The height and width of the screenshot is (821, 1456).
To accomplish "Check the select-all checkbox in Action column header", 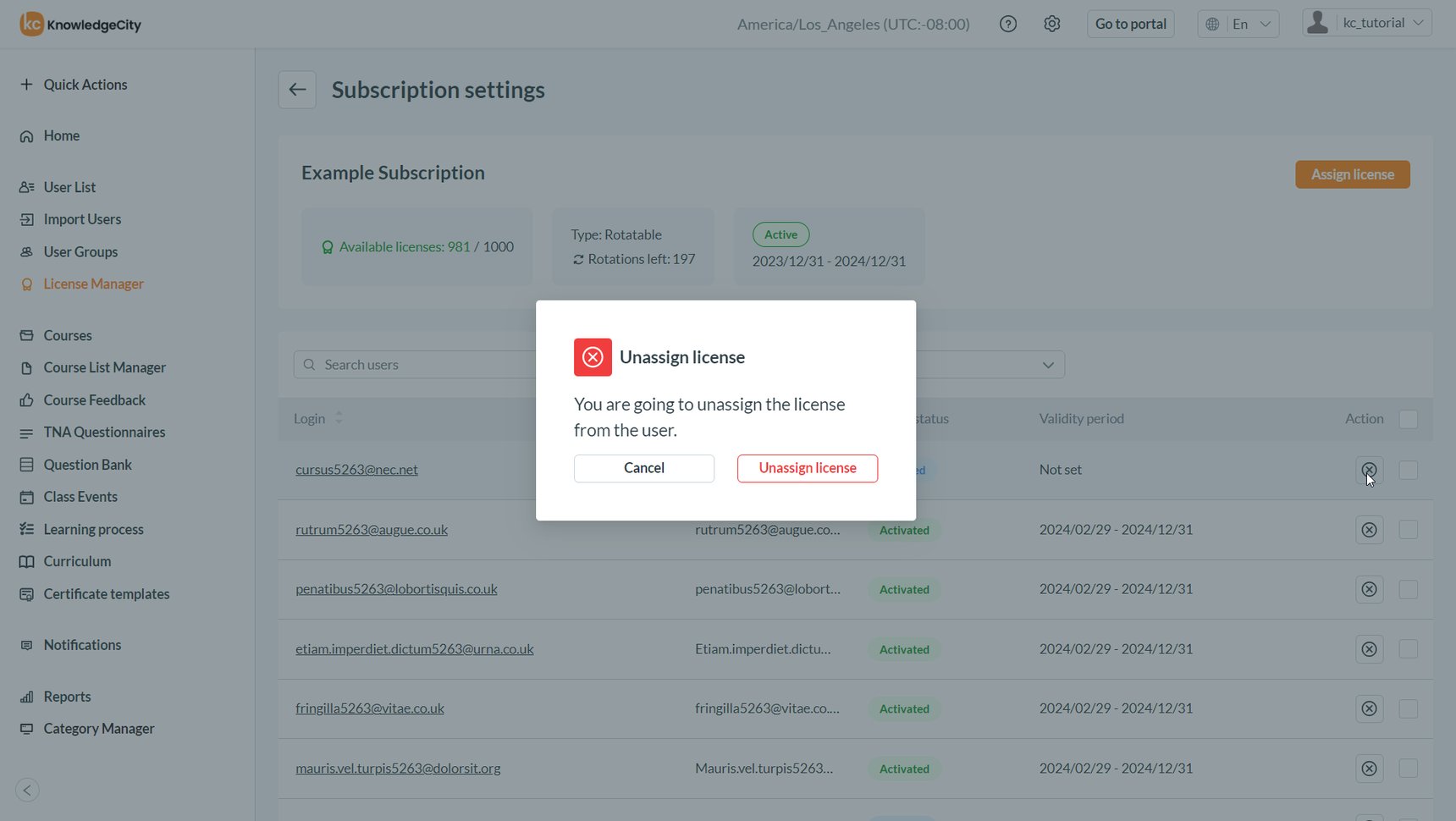I will (x=1409, y=418).
